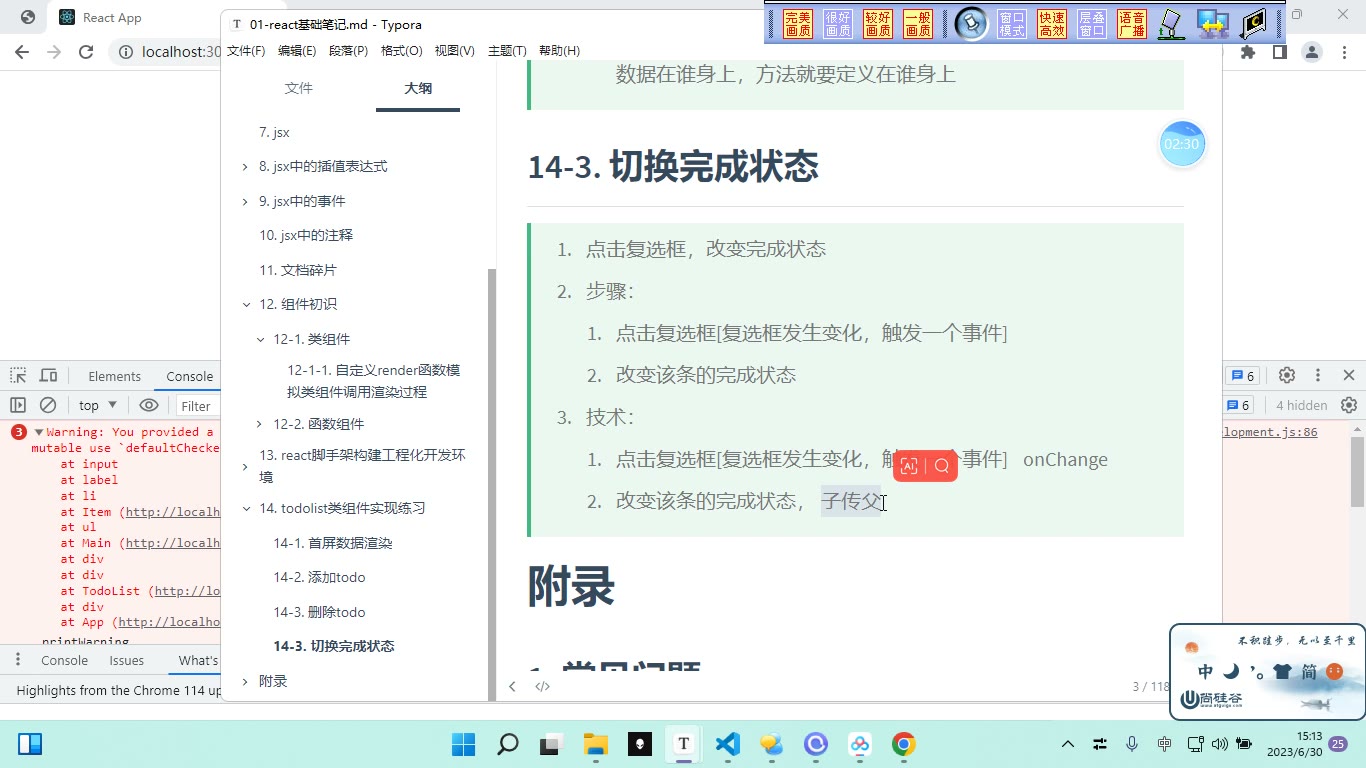Pick the 一般画质 quality option
This screenshot has height=768, width=1366.
point(918,24)
